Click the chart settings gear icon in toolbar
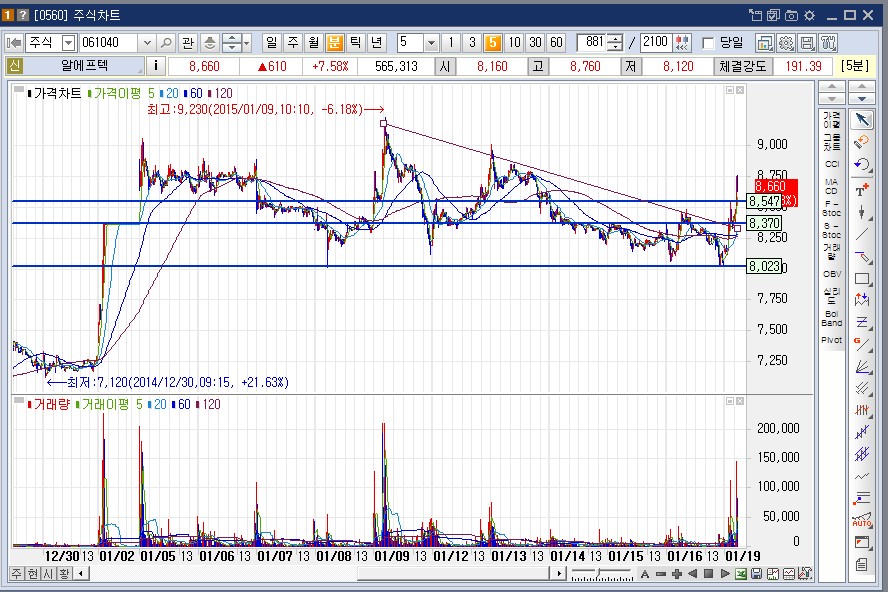 click(786, 42)
